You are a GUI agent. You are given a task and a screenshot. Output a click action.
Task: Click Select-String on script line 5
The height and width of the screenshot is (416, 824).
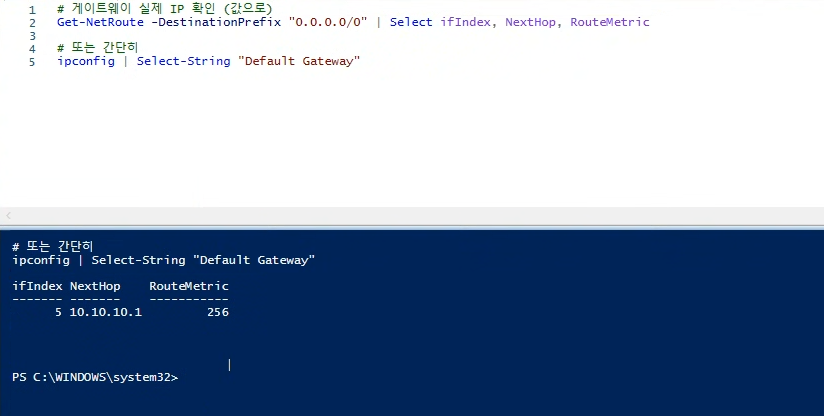point(183,61)
